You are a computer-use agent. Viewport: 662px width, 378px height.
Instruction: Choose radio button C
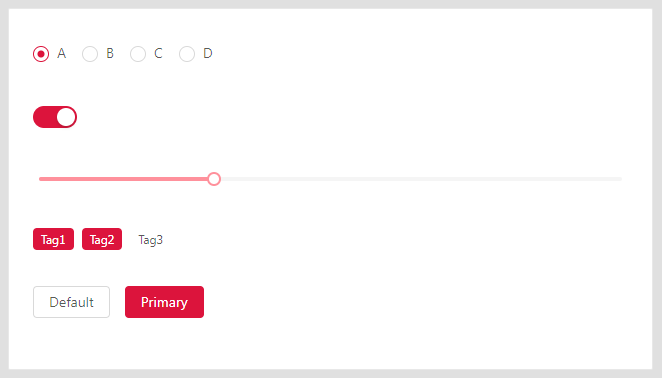(138, 54)
